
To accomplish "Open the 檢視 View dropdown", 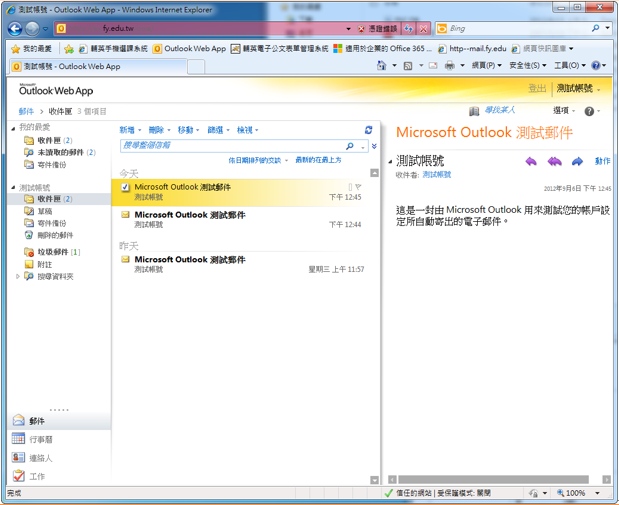I will click(x=248, y=130).
